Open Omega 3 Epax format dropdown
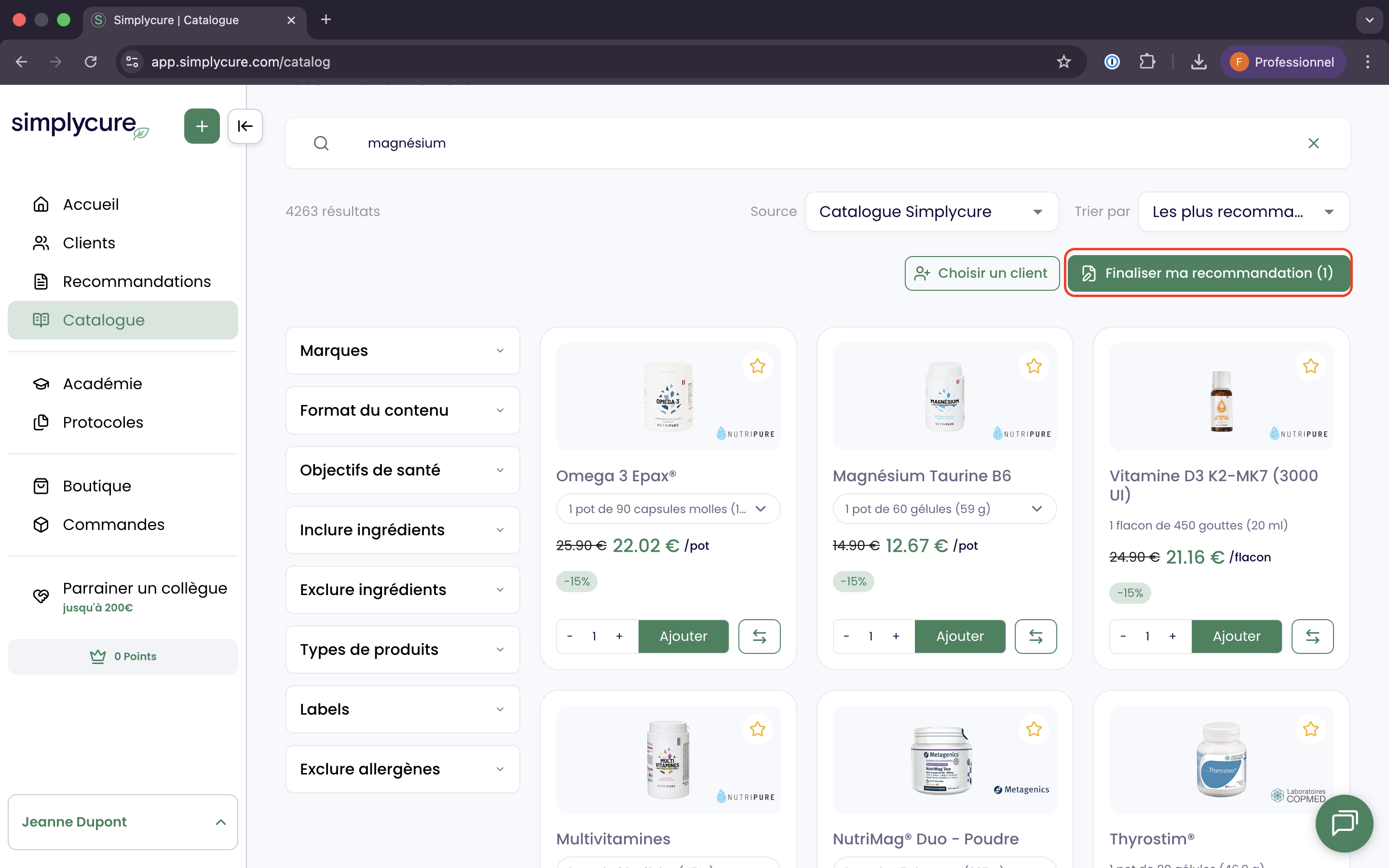This screenshot has width=1389, height=868. point(667,509)
